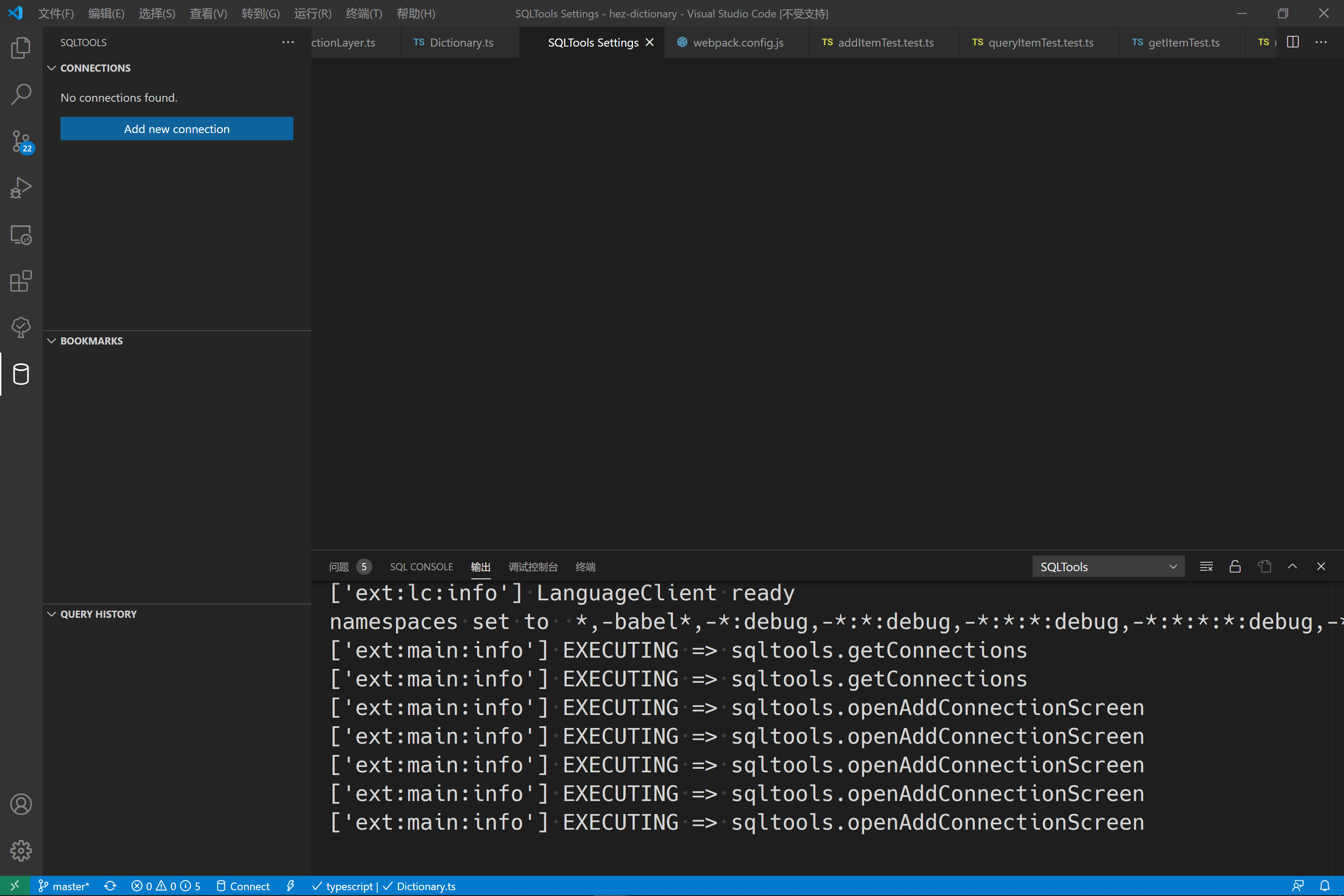Maximize the bottom panel size
1344x896 pixels.
point(1292,566)
